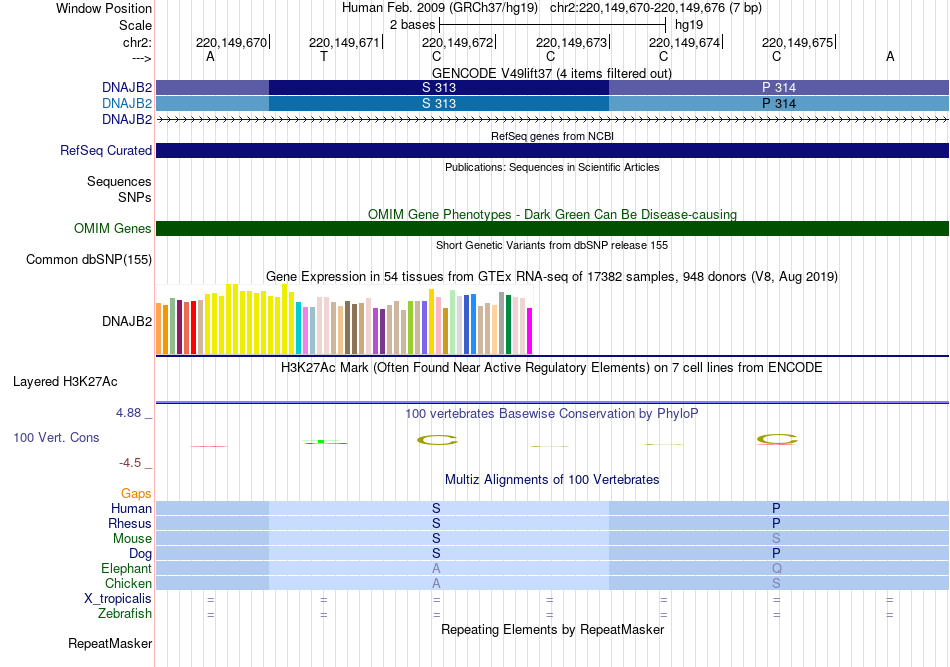Click the first orange bar in GTEx chart
Image resolution: width=950 pixels, height=667 pixels.
[x=159, y=328]
